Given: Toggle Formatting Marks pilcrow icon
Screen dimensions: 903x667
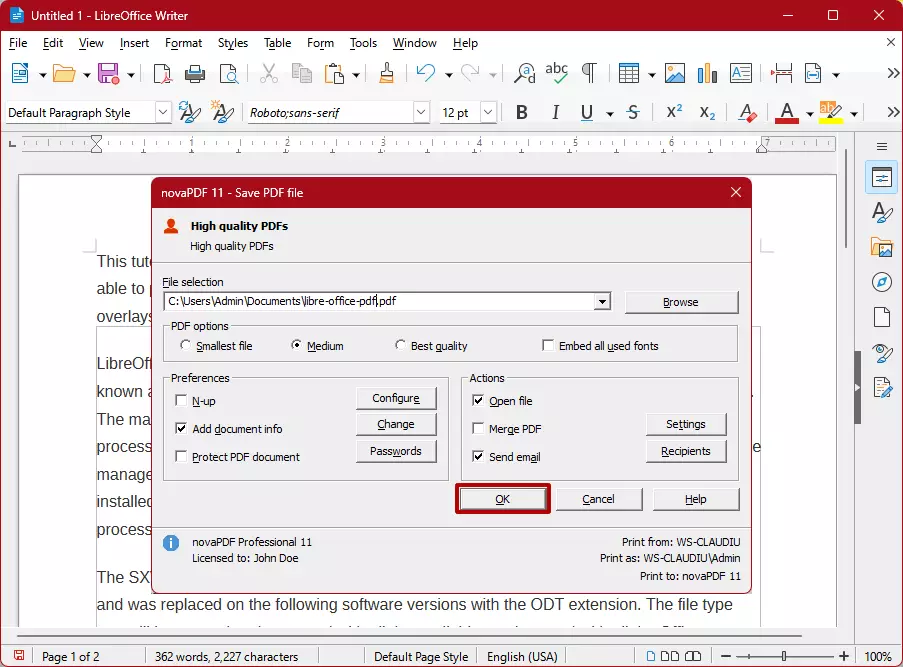Looking at the screenshot, I should [x=590, y=74].
